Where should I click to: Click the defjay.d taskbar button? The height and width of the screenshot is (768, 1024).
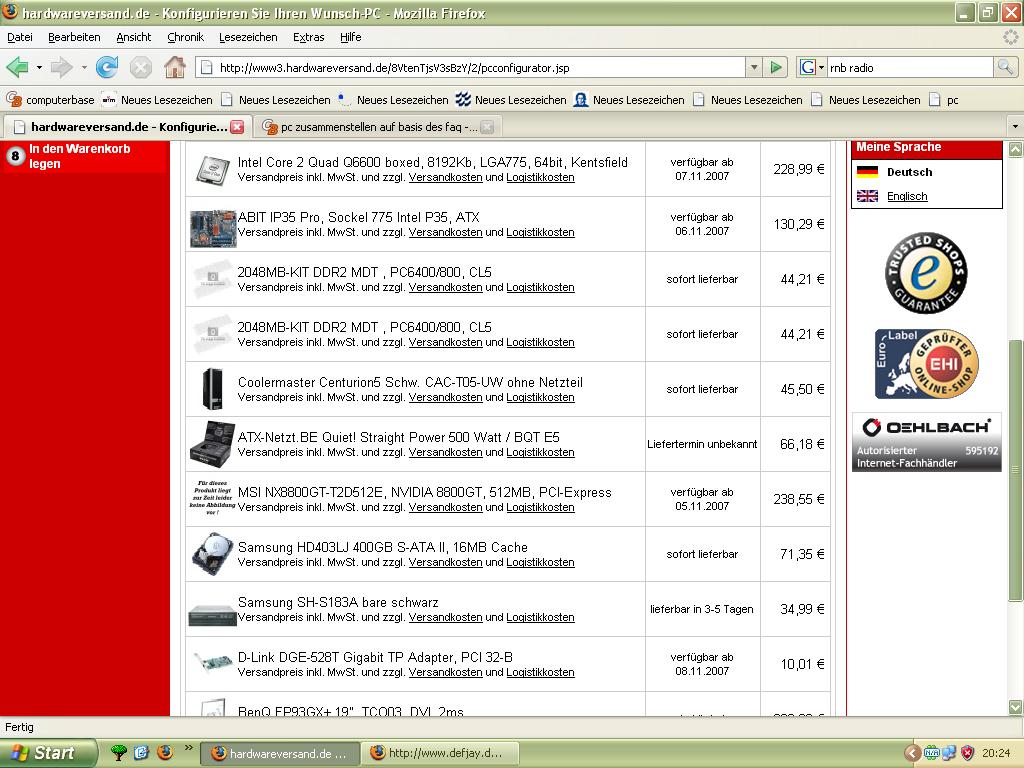[439, 754]
